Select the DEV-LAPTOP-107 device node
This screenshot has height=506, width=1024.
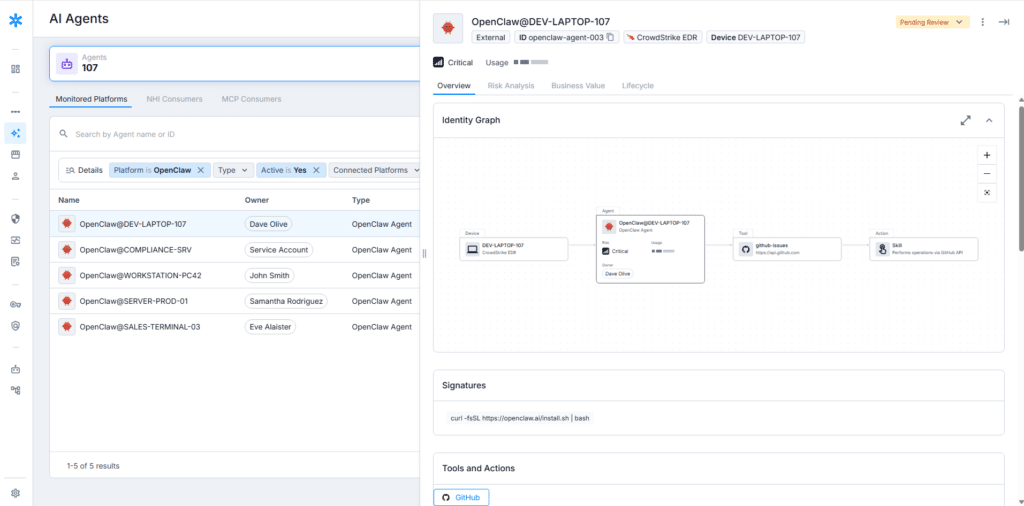click(x=513, y=249)
